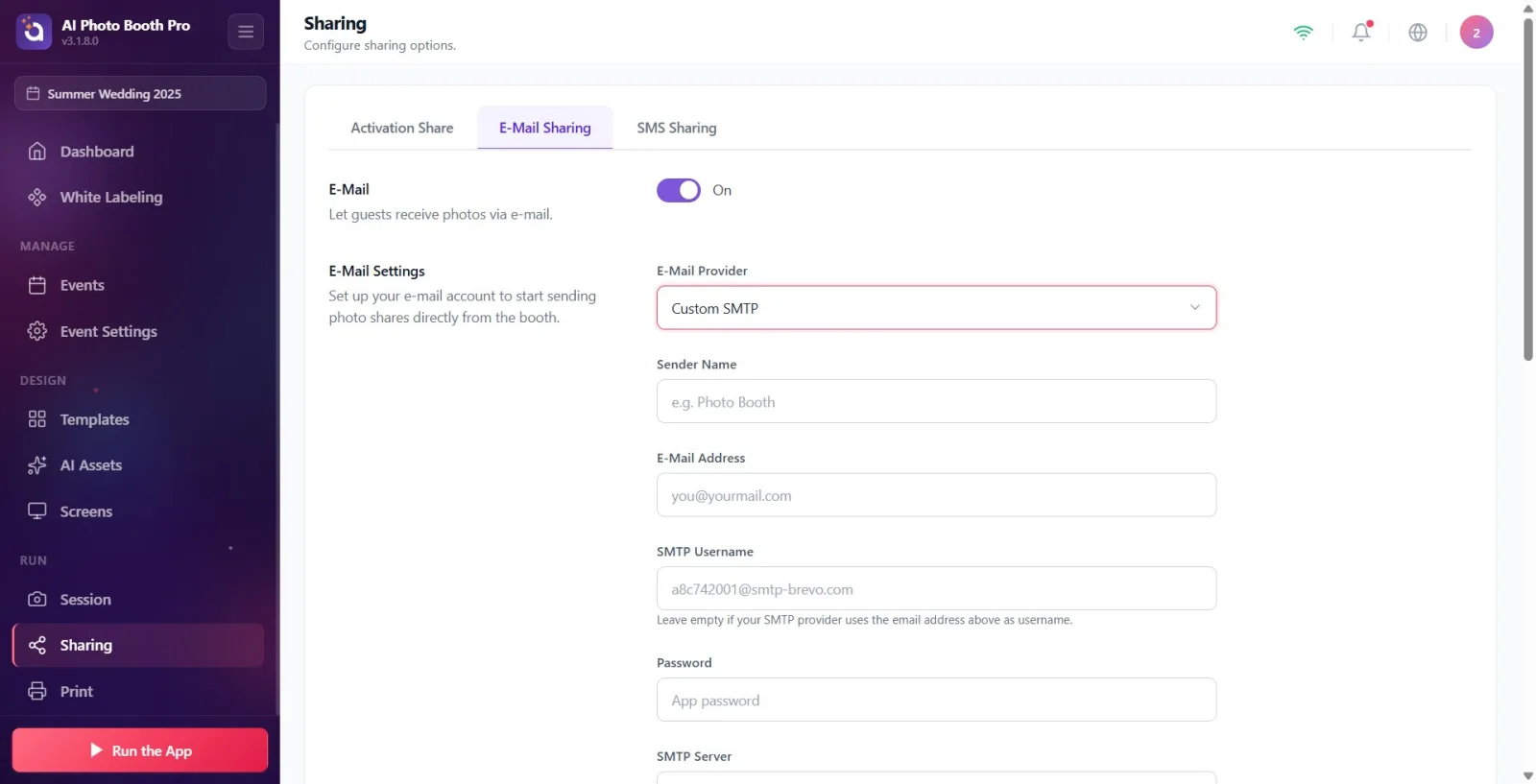Select the Summer Wedding 2025 event selector

(140, 93)
